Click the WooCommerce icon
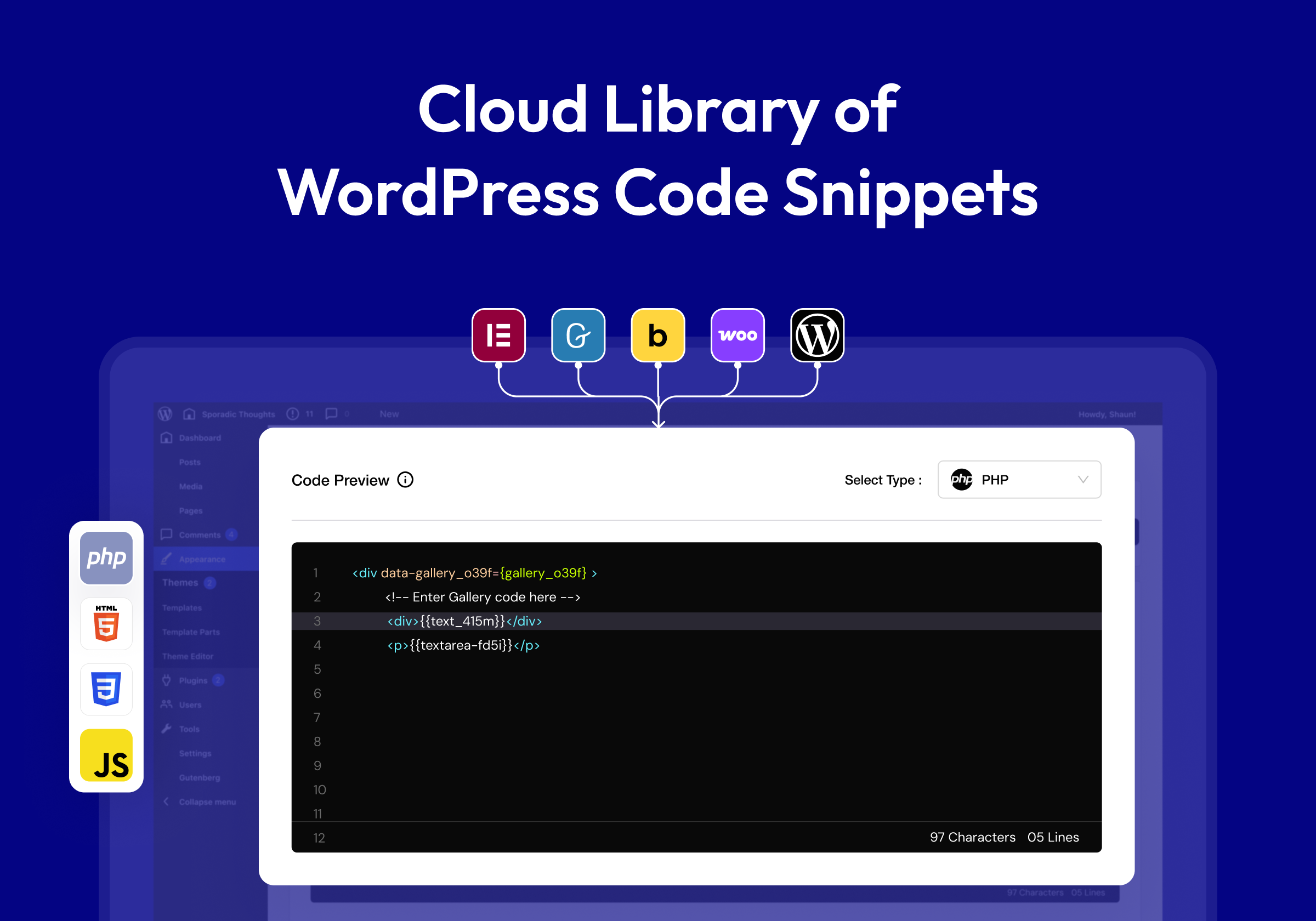Viewport: 1316px width, 921px height. click(x=737, y=336)
